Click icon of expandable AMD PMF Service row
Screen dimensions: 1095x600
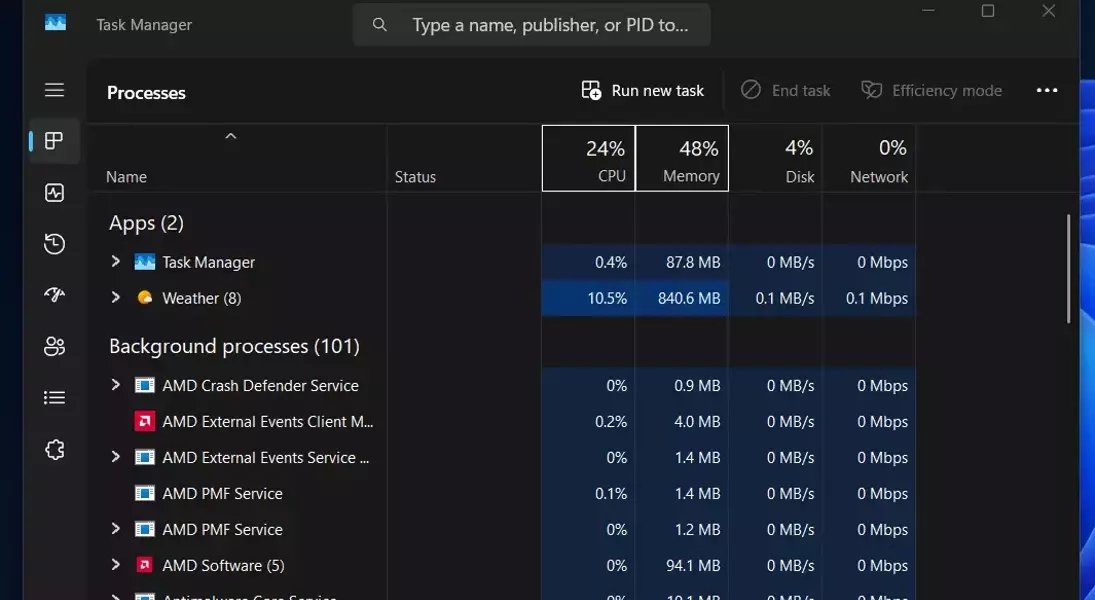(145, 529)
